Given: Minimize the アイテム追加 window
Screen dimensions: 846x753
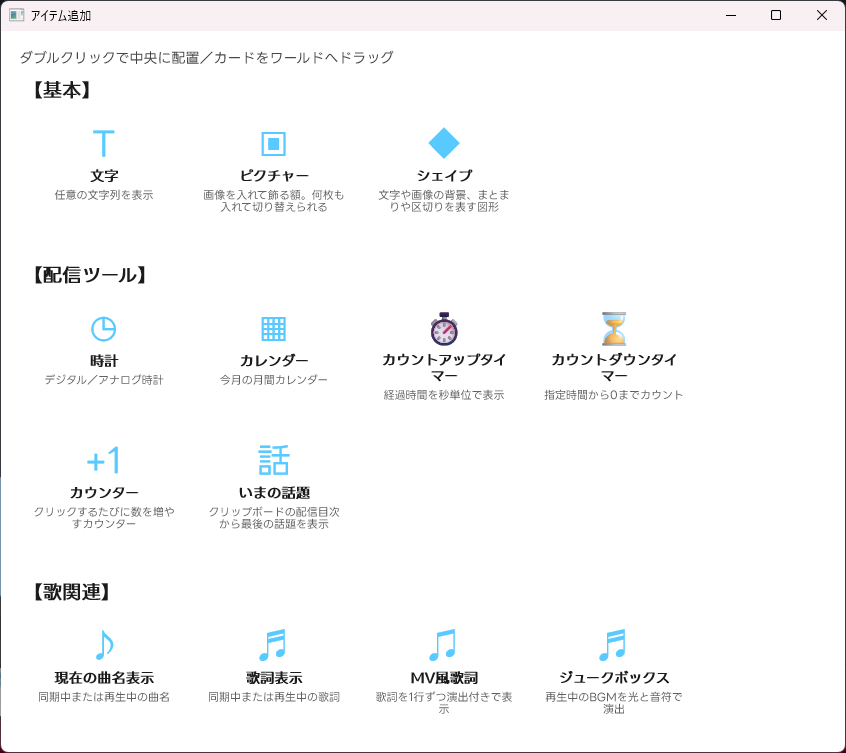Looking at the screenshot, I should point(731,15).
